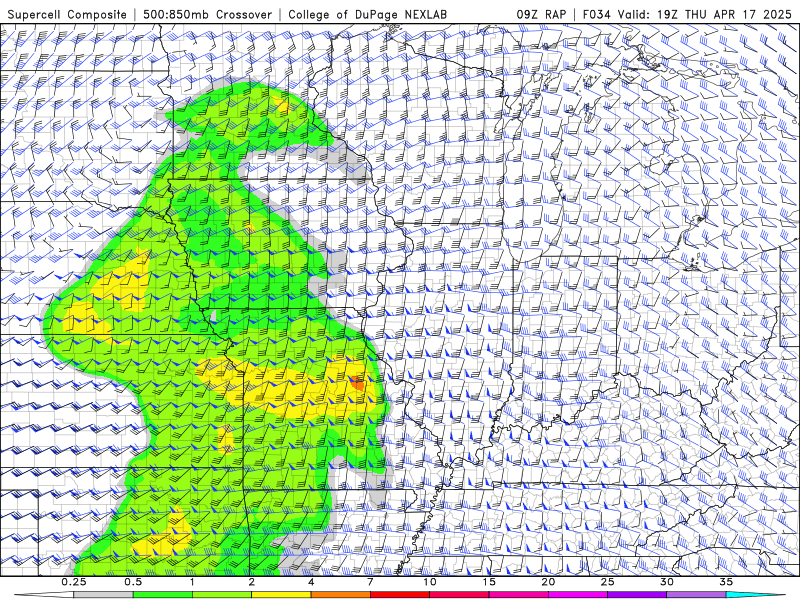Click the color scale label '15'

click(x=489, y=582)
